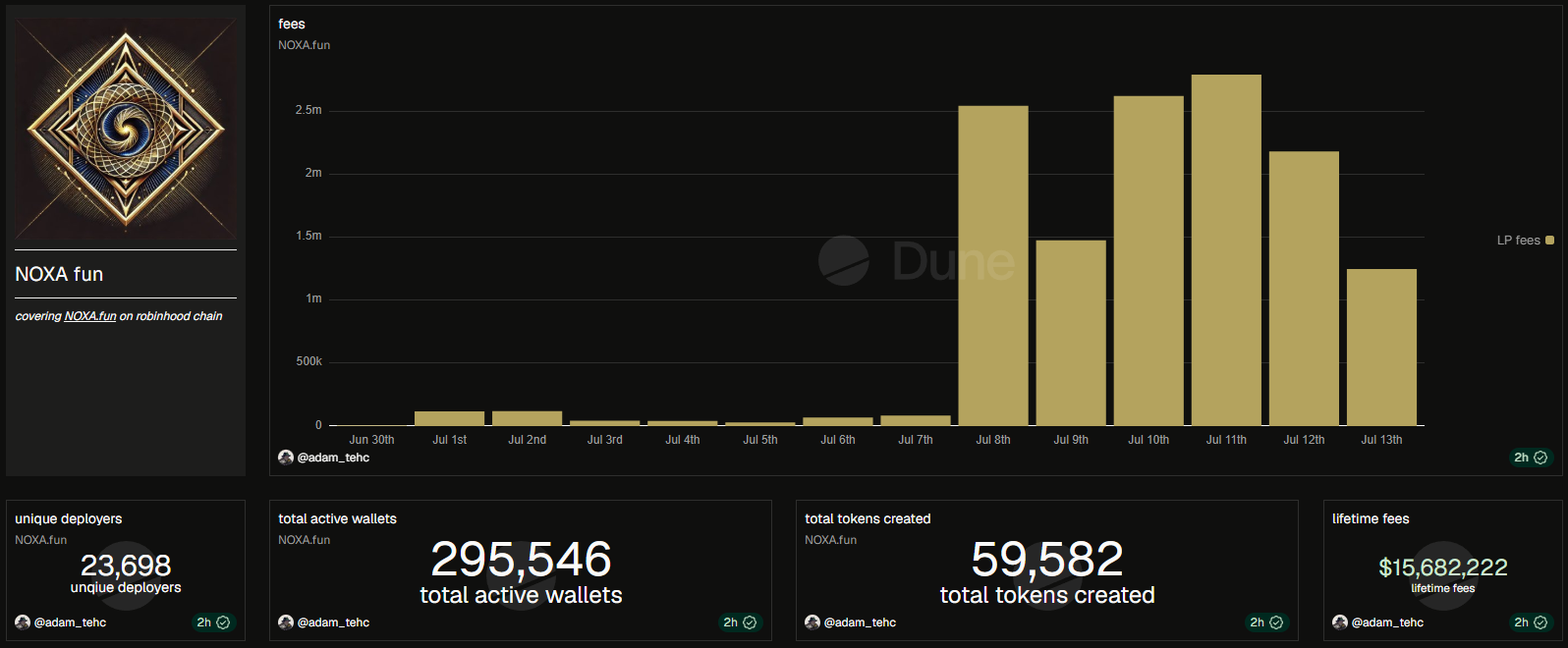Select the Jul 11th bar in fees chart
This screenshot has height=648, width=1568.
point(1226,250)
